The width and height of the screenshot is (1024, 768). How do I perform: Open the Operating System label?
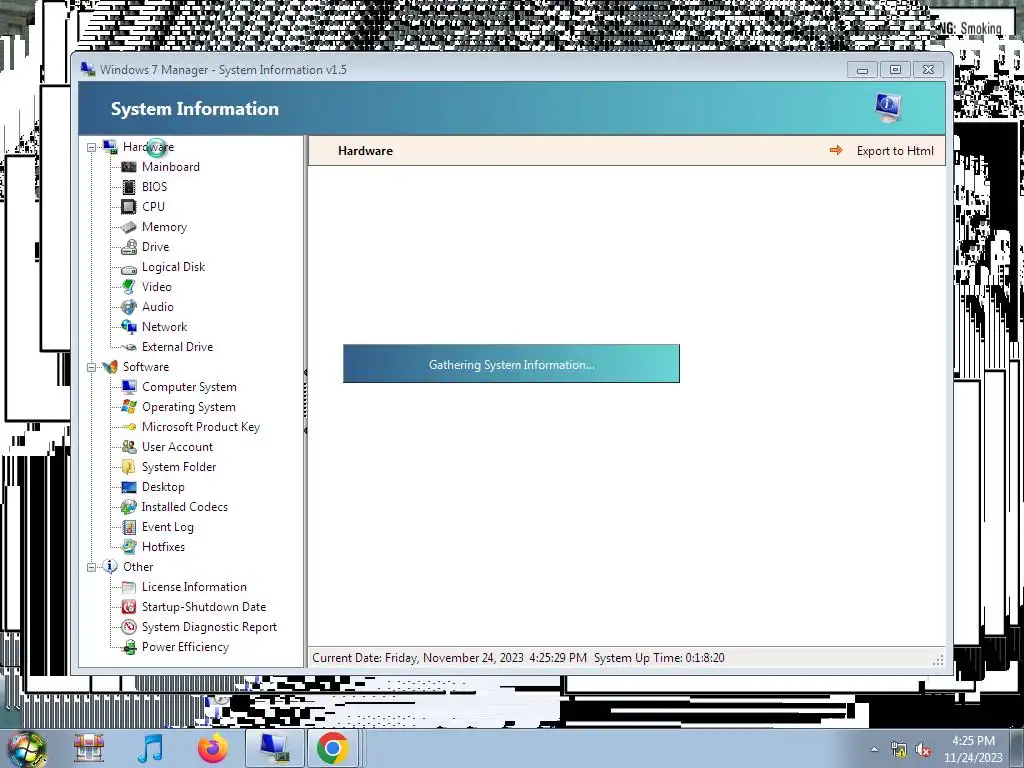pos(189,407)
